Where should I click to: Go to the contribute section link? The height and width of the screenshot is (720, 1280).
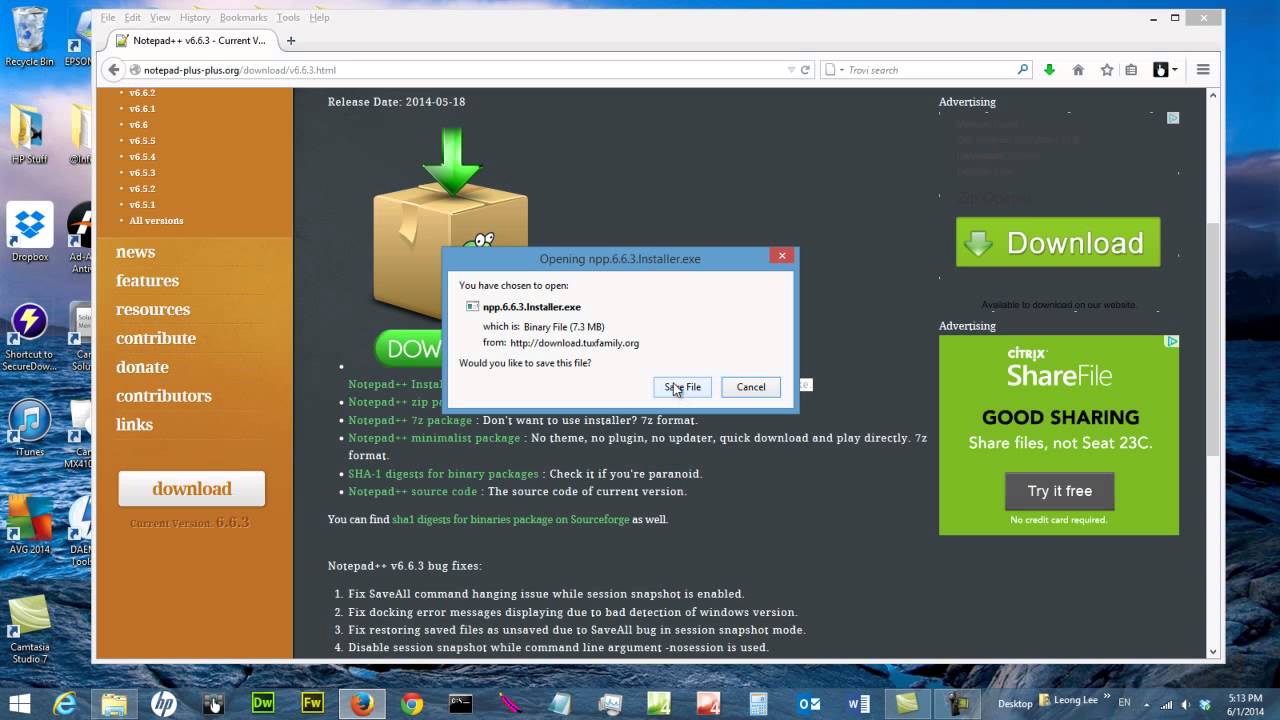[x=155, y=339]
